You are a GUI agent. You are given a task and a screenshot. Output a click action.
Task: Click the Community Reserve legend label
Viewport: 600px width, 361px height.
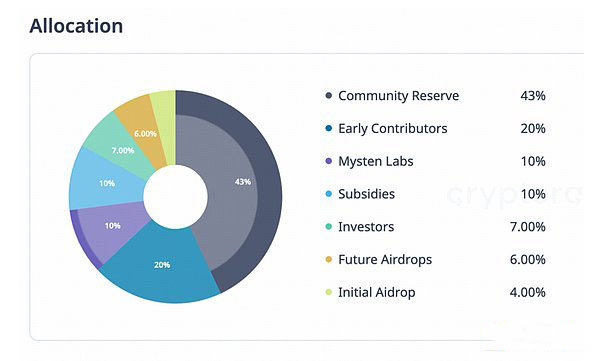pos(398,96)
